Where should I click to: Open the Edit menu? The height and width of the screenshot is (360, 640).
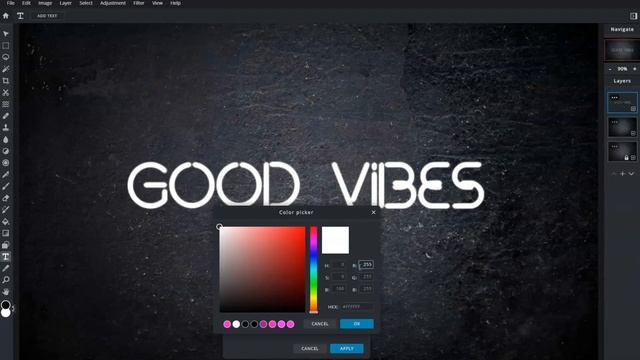(26, 3)
